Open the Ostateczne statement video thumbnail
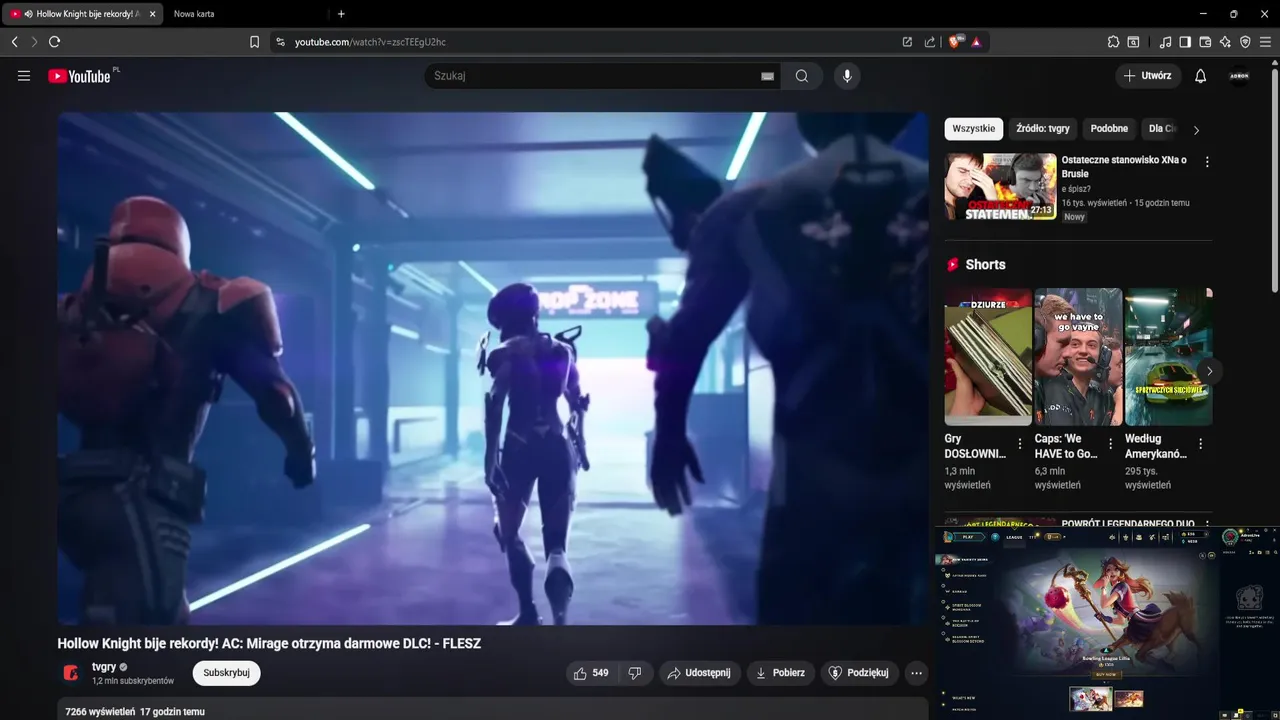 tap(1000, 186)
